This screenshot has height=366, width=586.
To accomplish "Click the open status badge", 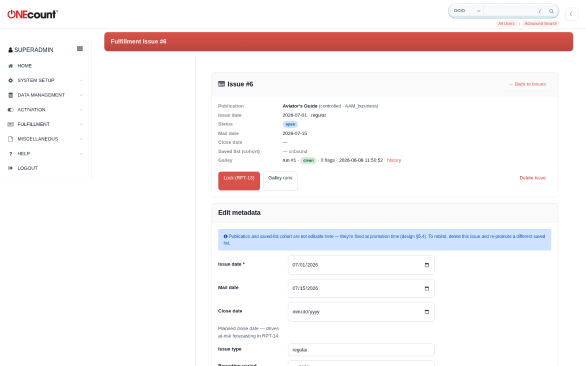I will click(x=290, y=124).
